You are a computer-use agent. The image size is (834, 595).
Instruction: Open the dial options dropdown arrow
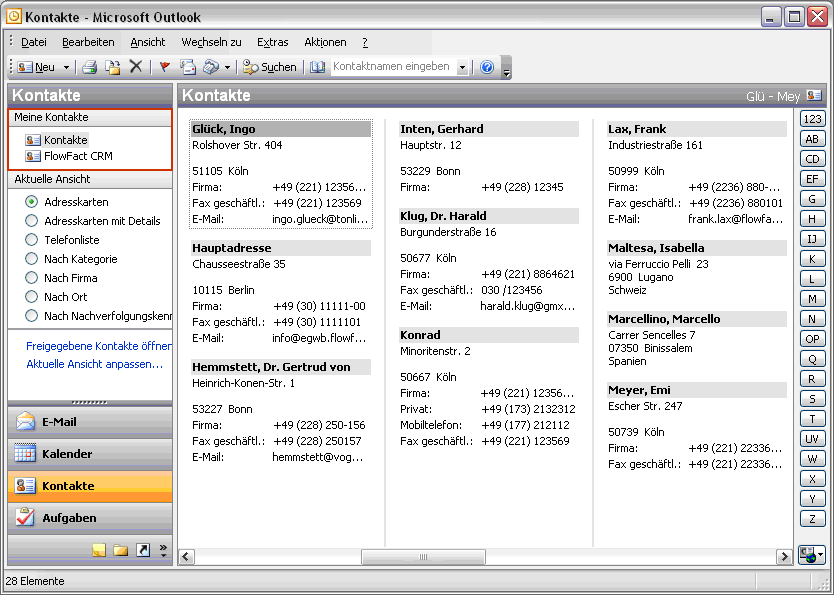click(227, 68)
